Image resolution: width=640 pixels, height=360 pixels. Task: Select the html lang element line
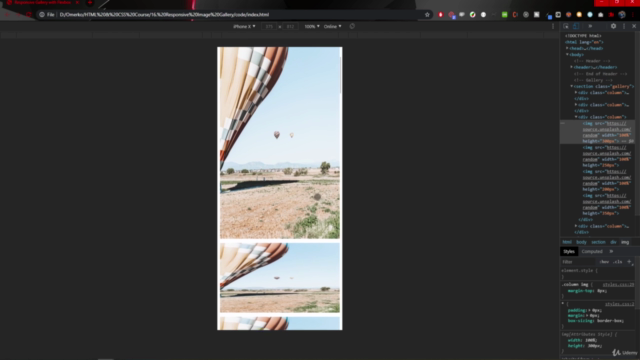(584, 42)
